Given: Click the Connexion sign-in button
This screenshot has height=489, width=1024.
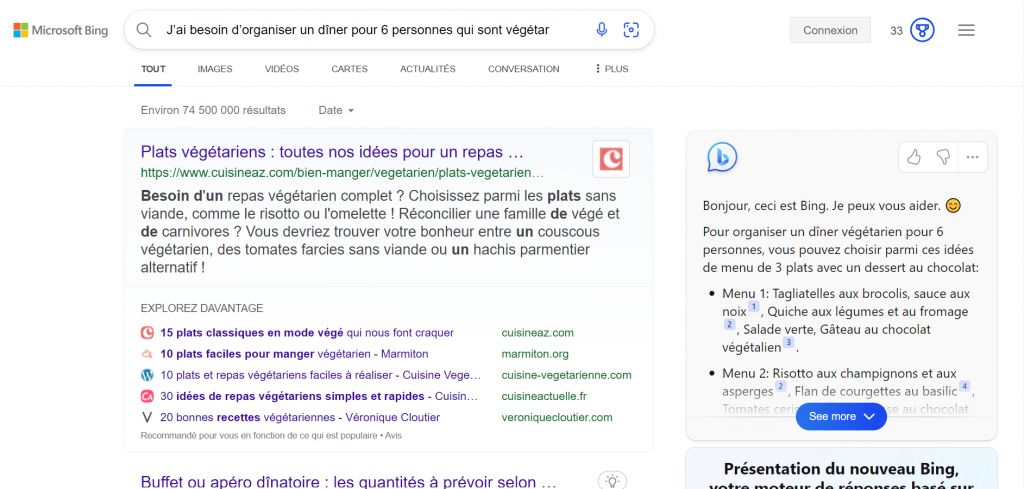Looking at the screenshot, I should coord(830,30).
